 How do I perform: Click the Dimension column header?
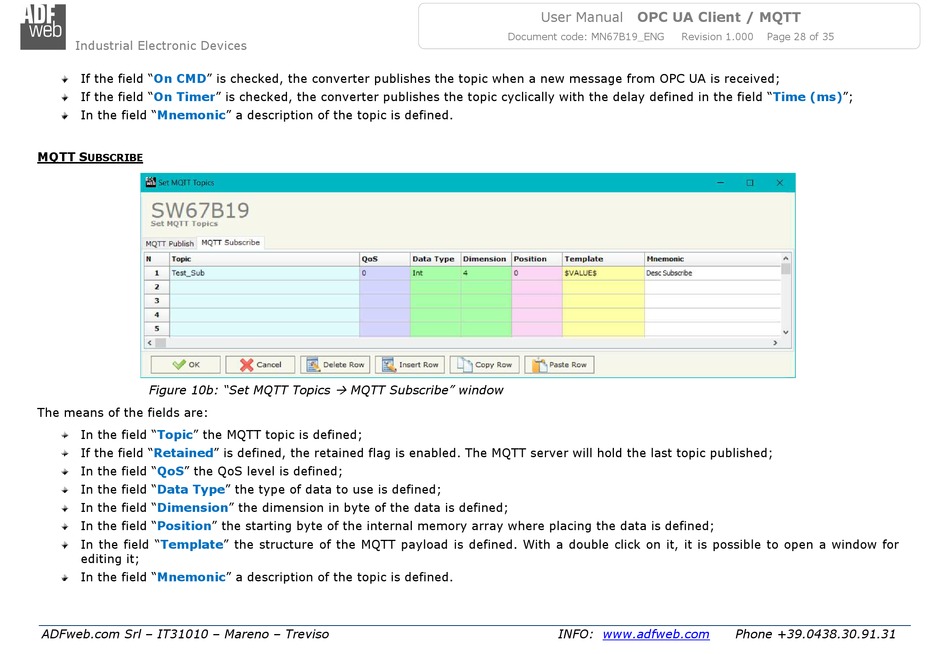click(486, 259)
